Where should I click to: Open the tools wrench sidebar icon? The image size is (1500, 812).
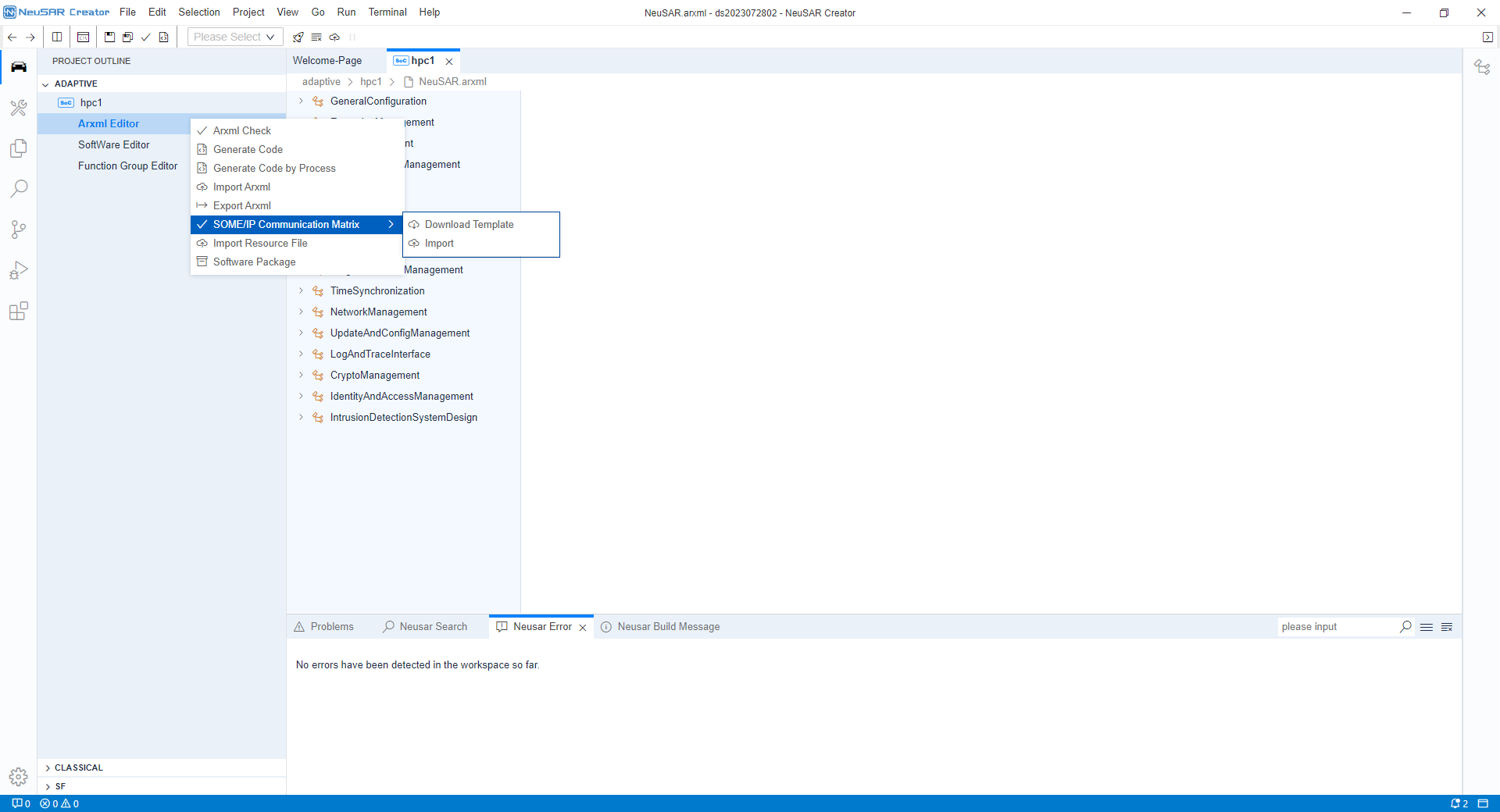19,108
